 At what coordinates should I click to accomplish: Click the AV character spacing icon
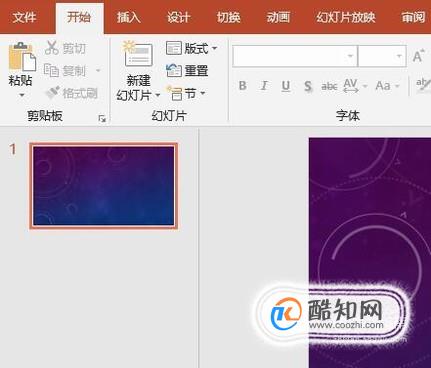[x=351, y=86]
